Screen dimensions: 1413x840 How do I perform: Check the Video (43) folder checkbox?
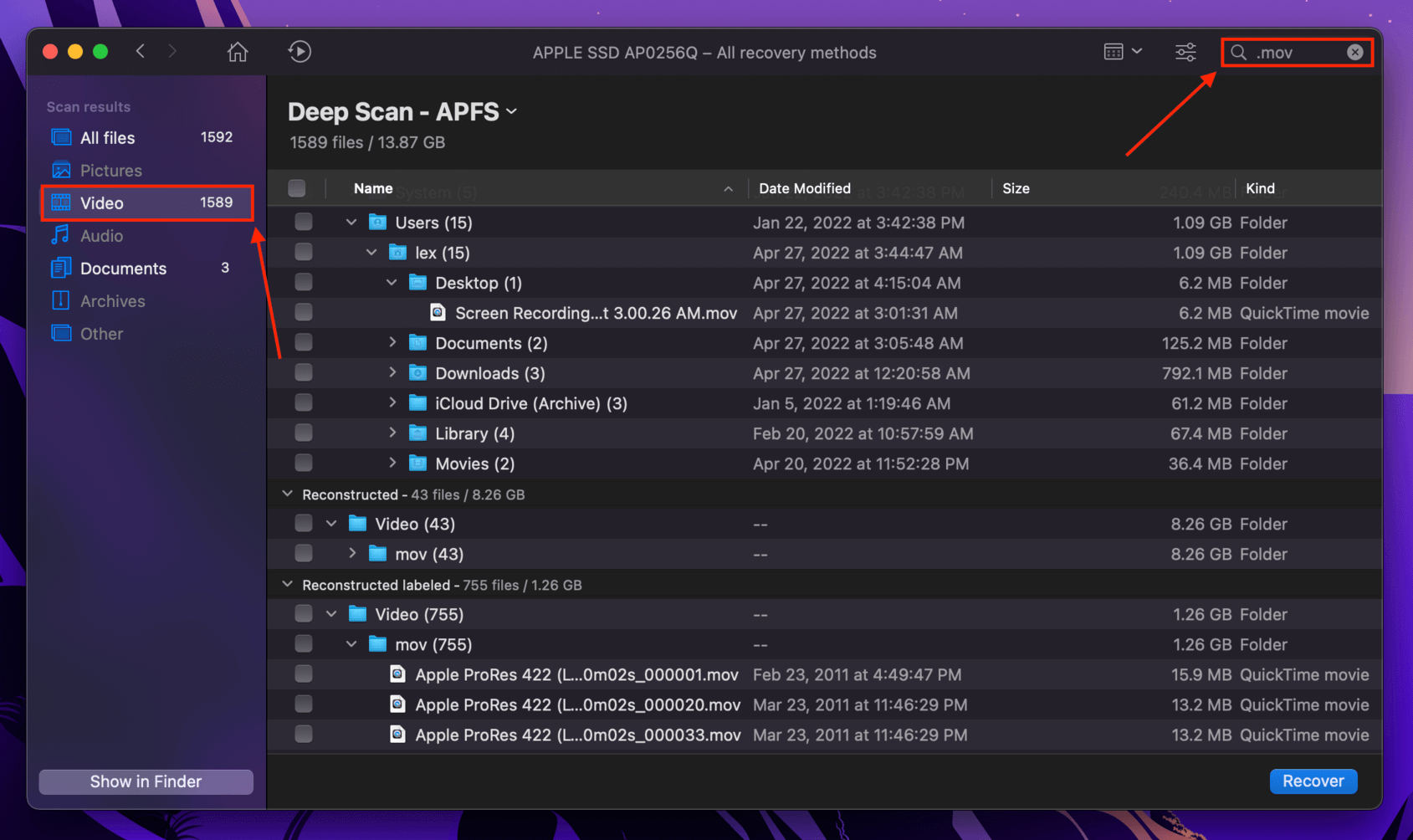(304, 523)
